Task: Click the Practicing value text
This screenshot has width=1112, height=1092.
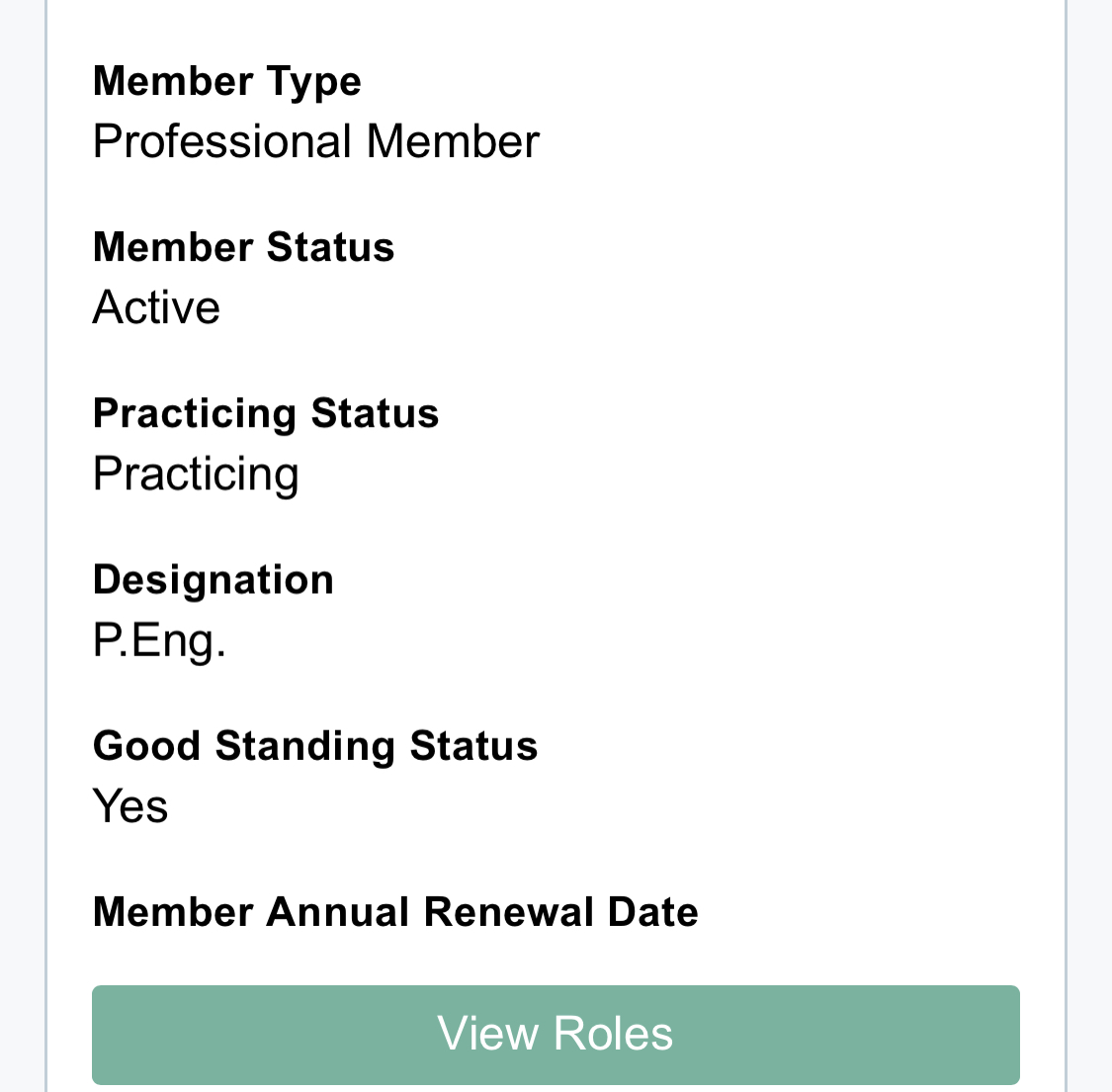Action: (196, 474)
